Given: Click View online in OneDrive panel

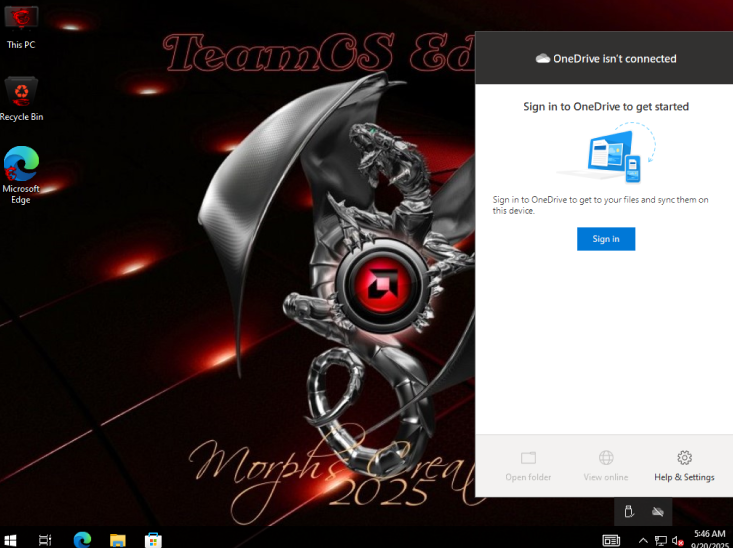Looking at the screenshot, I should pos(606,466).
